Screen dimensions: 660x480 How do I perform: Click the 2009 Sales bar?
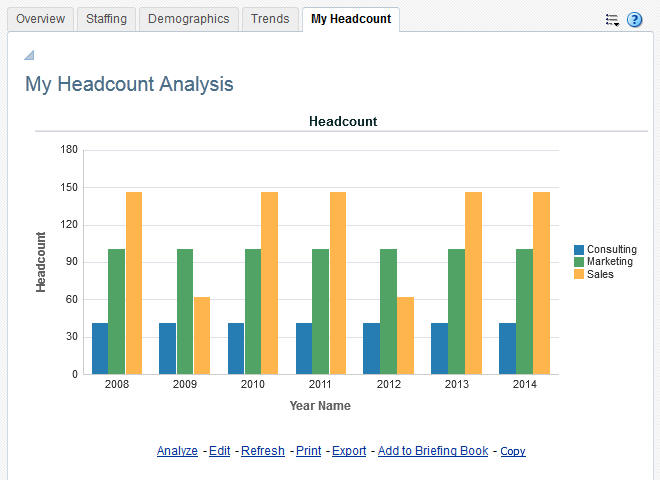pyautogui.click(x=202, y=335)
